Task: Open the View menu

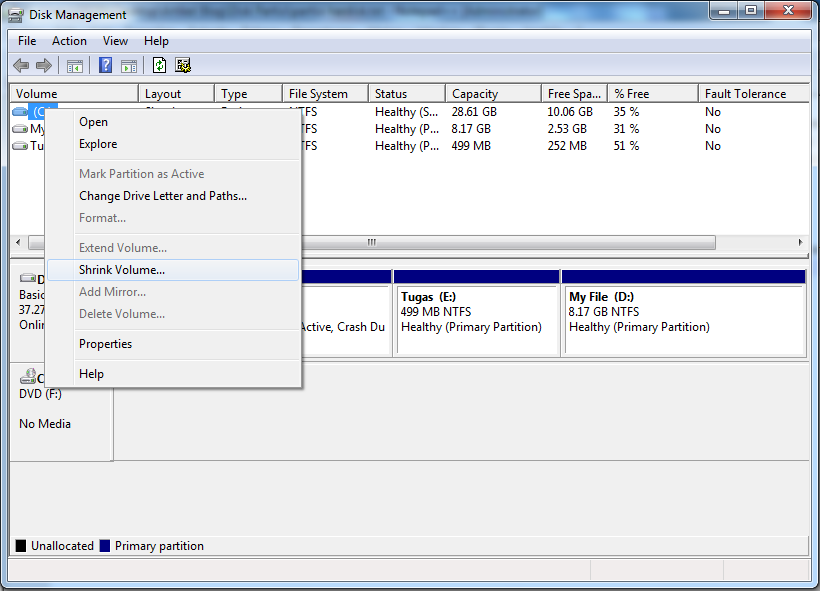Action: (115, 41)
